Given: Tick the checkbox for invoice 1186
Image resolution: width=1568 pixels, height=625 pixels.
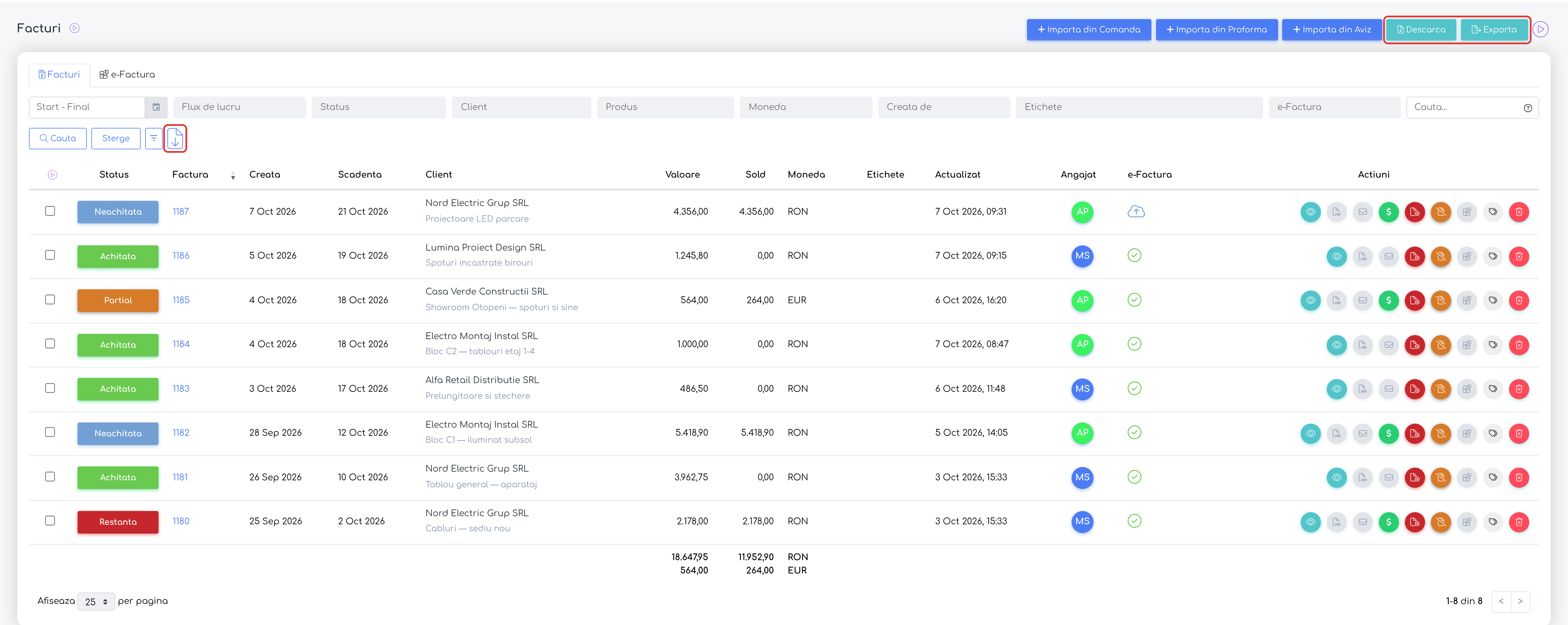Looking at the screenshot, I should click(x=50, y=255).
